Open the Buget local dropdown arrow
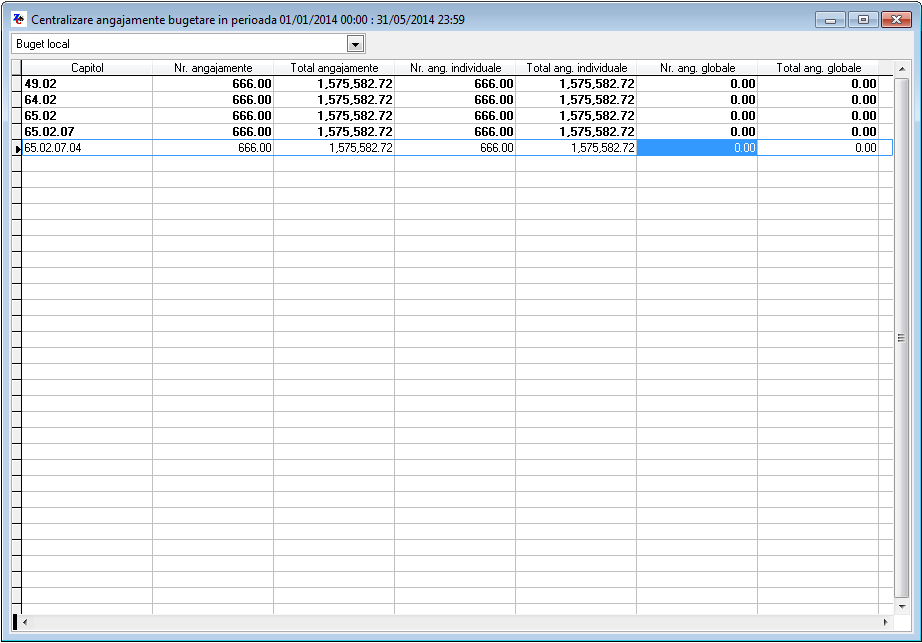Viewport: 922px width, 643px height. [355, 44]
